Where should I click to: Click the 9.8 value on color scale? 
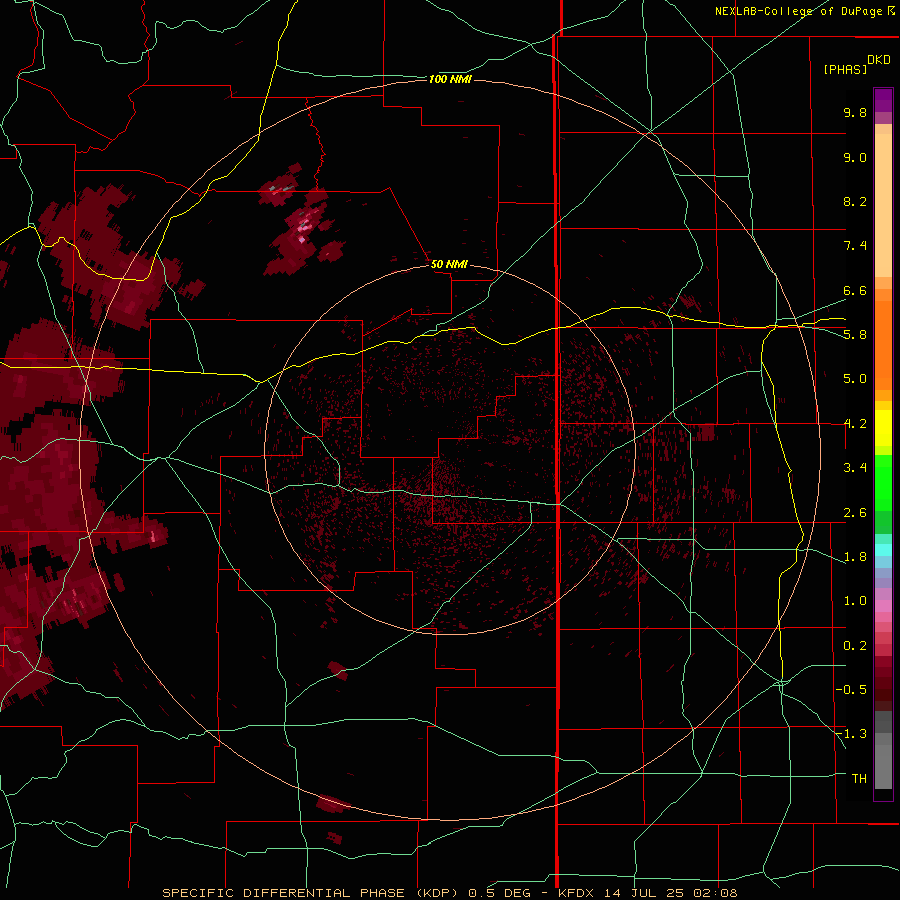855,112
